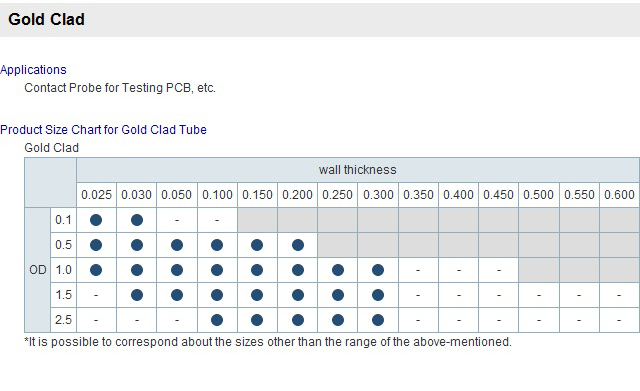Click the OD row group label
Image resolution: width=640 pixels, height=391 pixels.
(x=38, y=270)
